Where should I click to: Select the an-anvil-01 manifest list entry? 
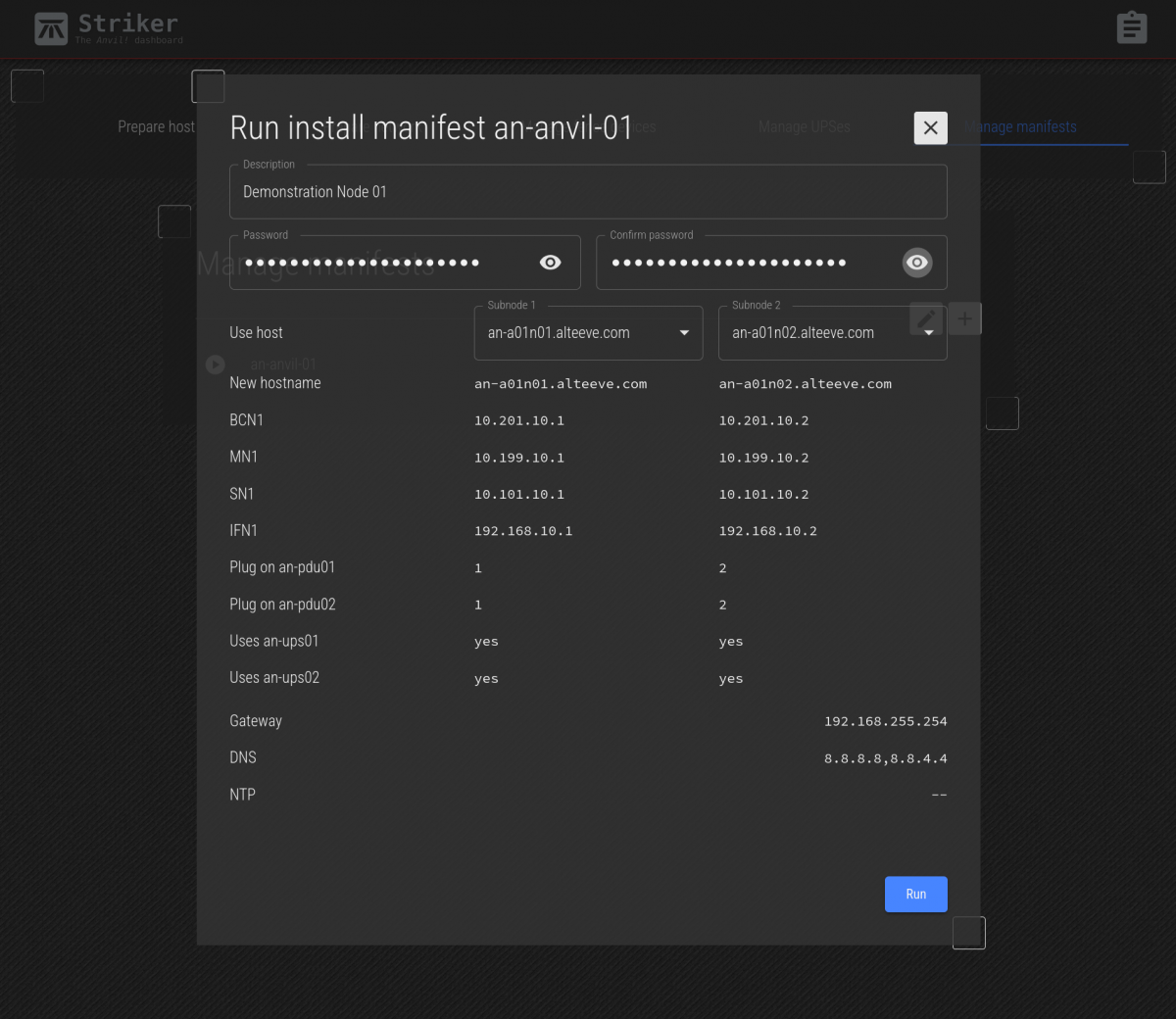283,364
